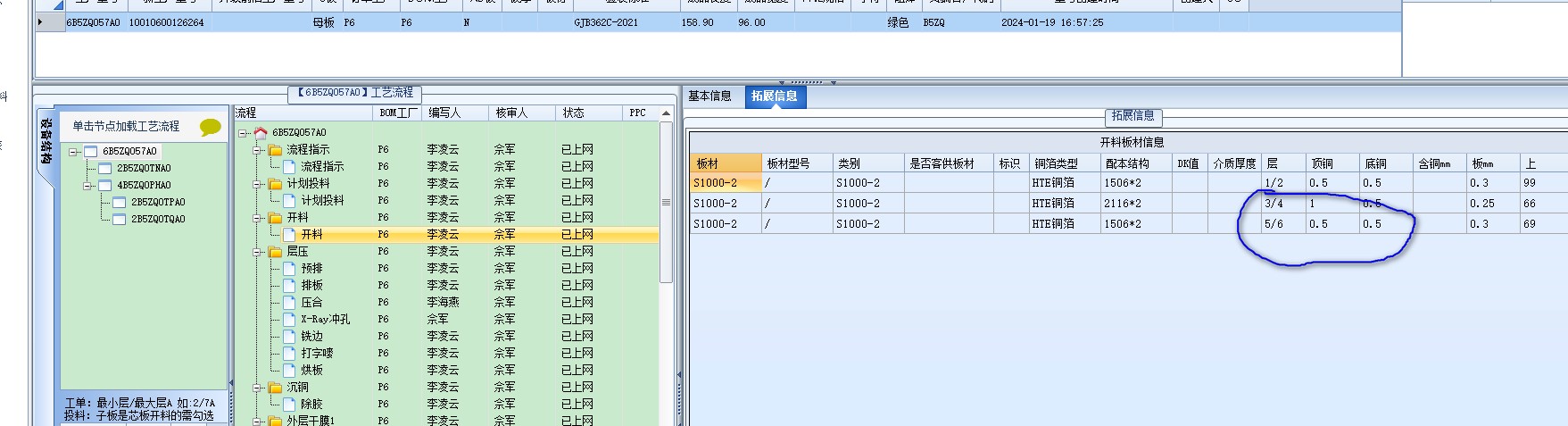Click layer cell 1/2 in material table
Image resolution: width=1568 pixels, height=426 pixels.
coord(1283,183)
